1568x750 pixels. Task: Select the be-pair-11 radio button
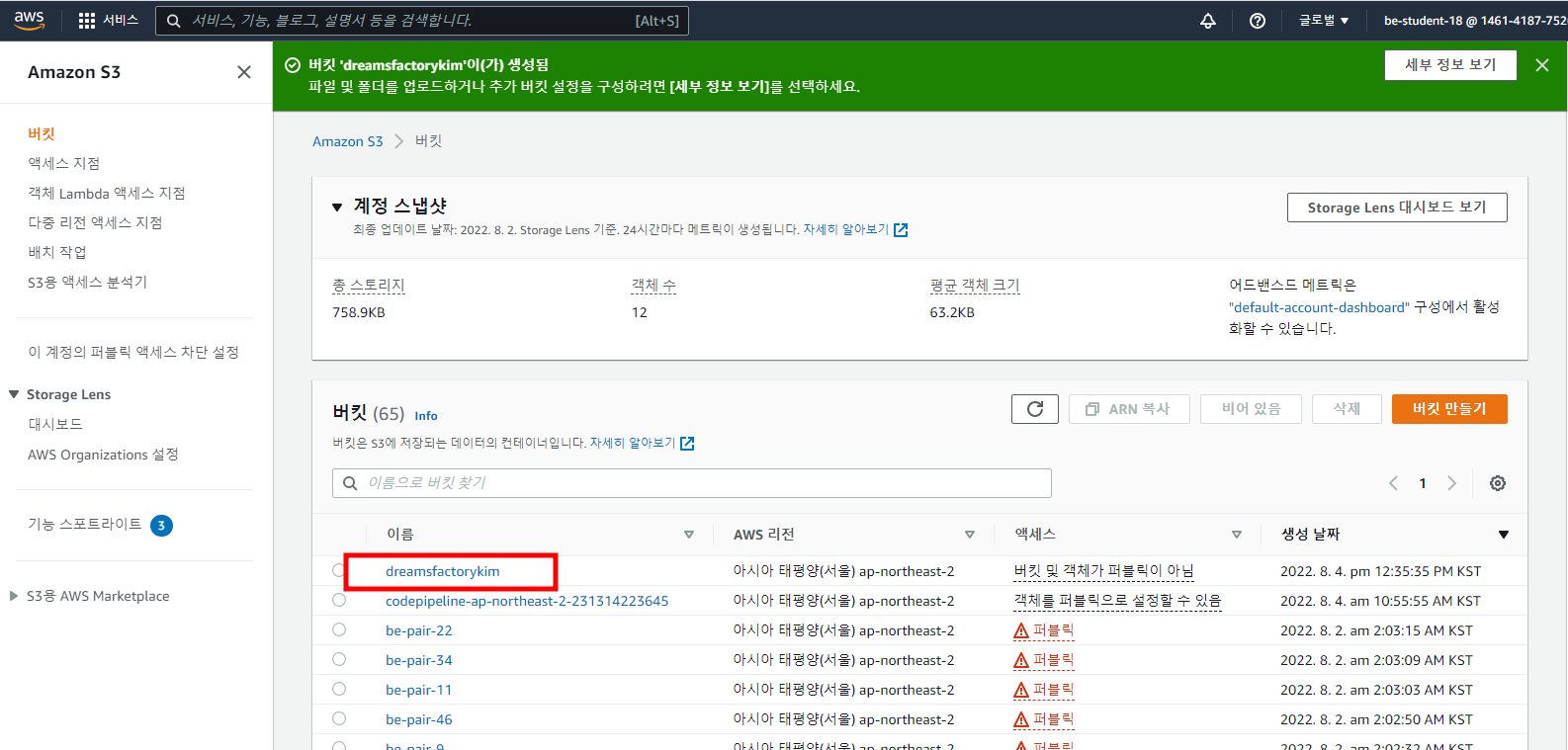coord(339,689)
